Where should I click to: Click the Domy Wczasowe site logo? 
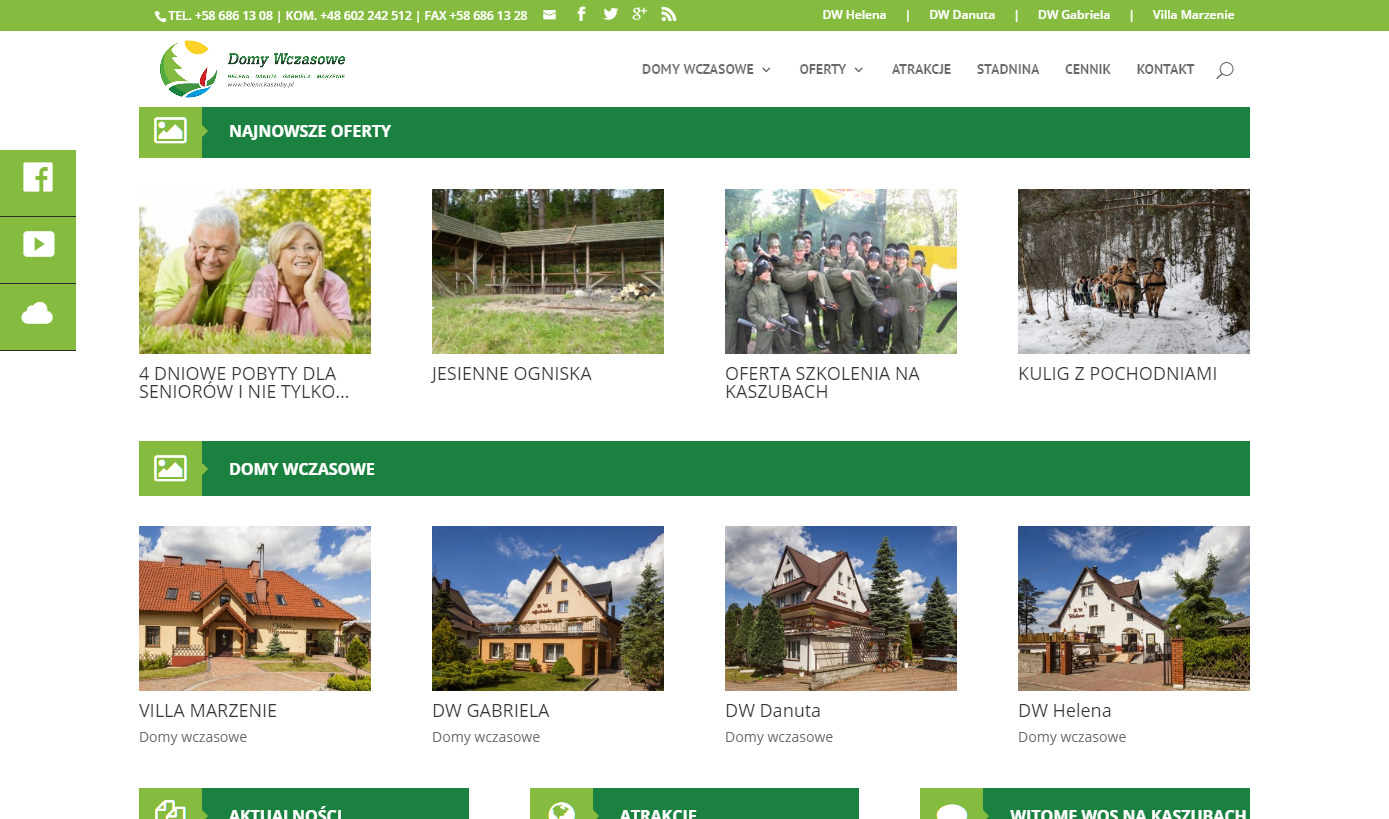click(x=252, y=69)
